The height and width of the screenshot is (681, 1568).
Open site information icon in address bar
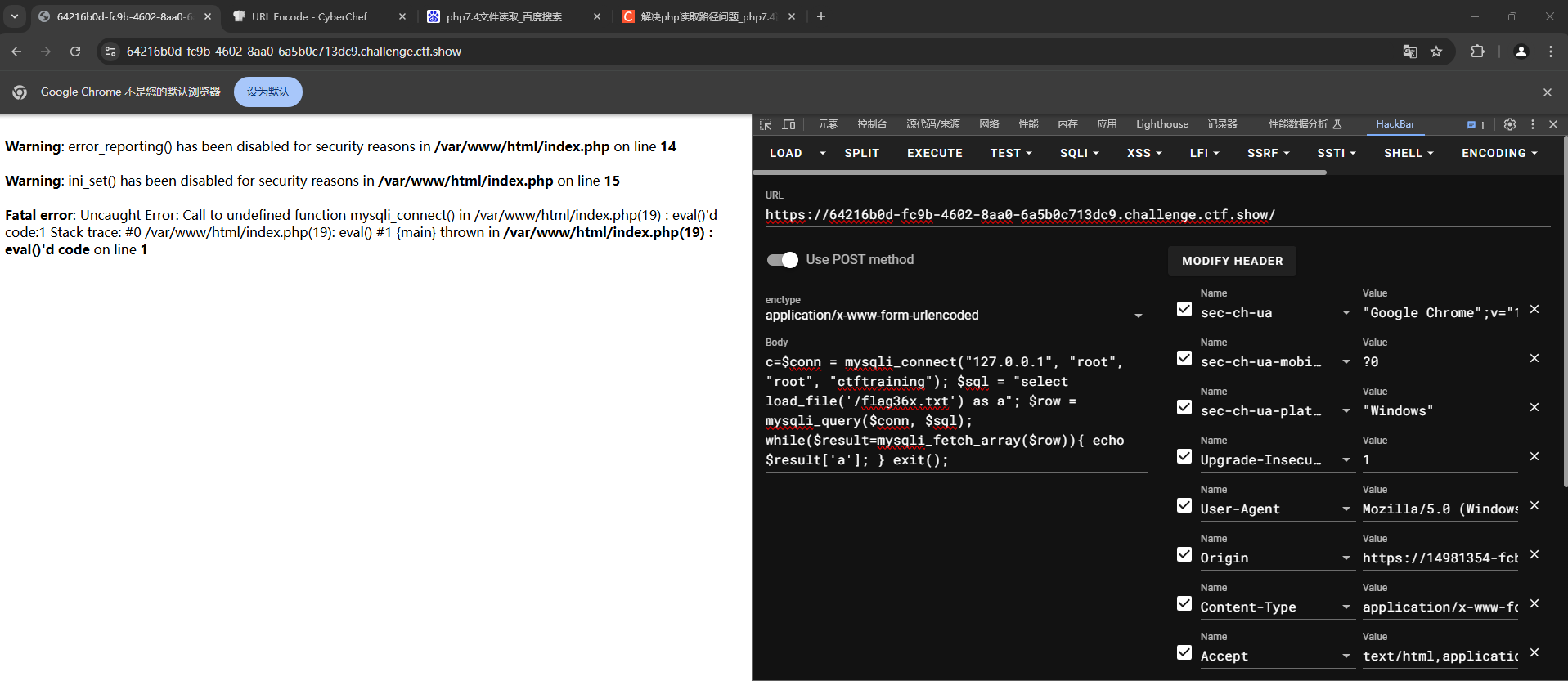click(110, 52)
